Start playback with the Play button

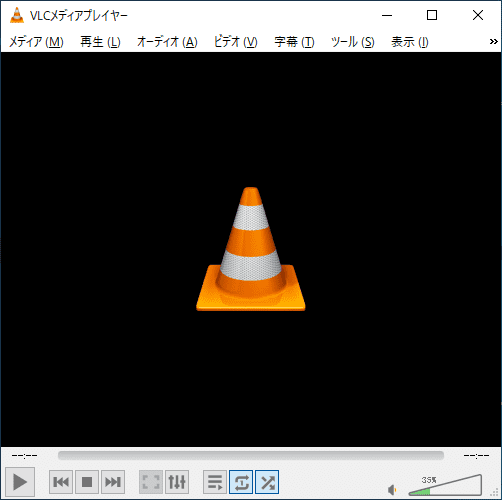pyautogui.click(x=20, y=482)
